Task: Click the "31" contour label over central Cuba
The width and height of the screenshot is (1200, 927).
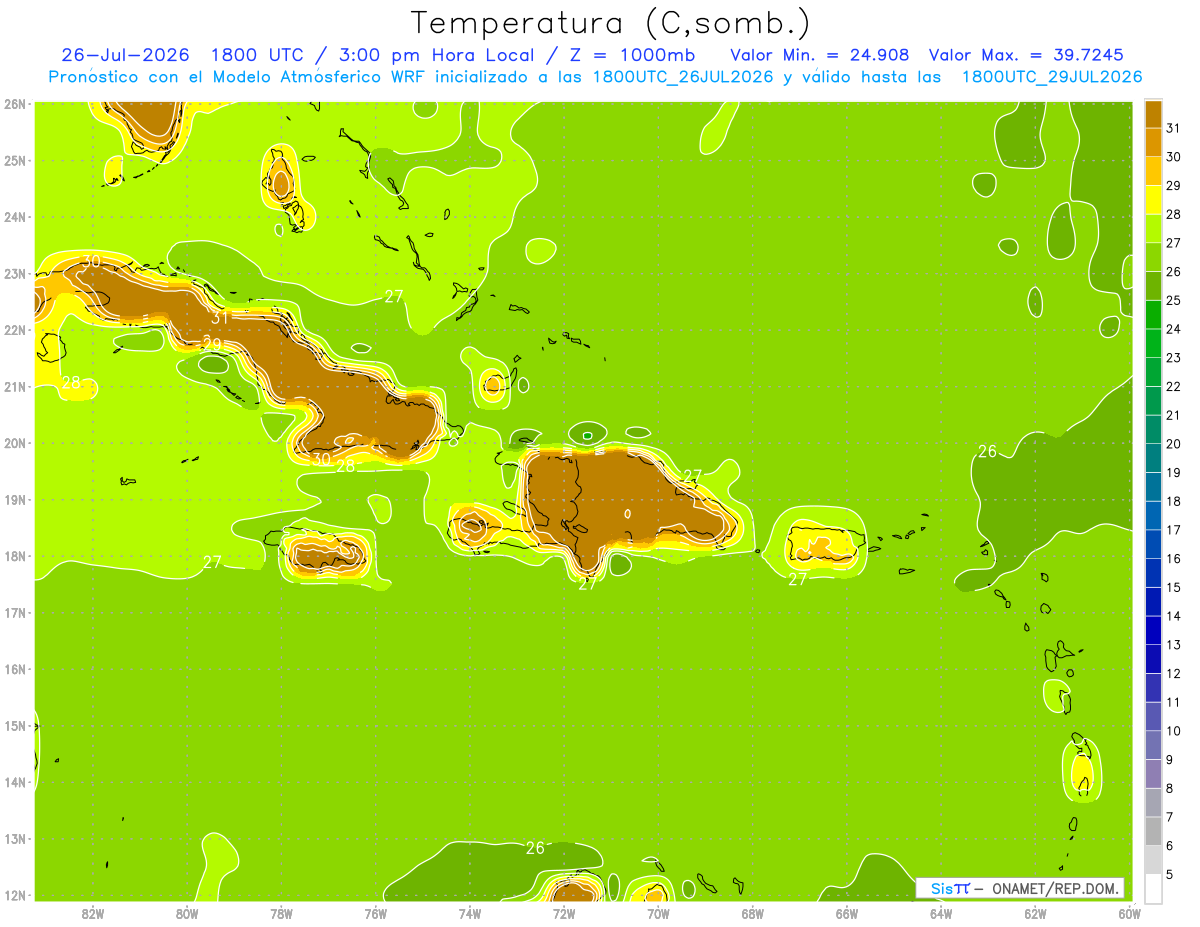Action: click(221, 318)
